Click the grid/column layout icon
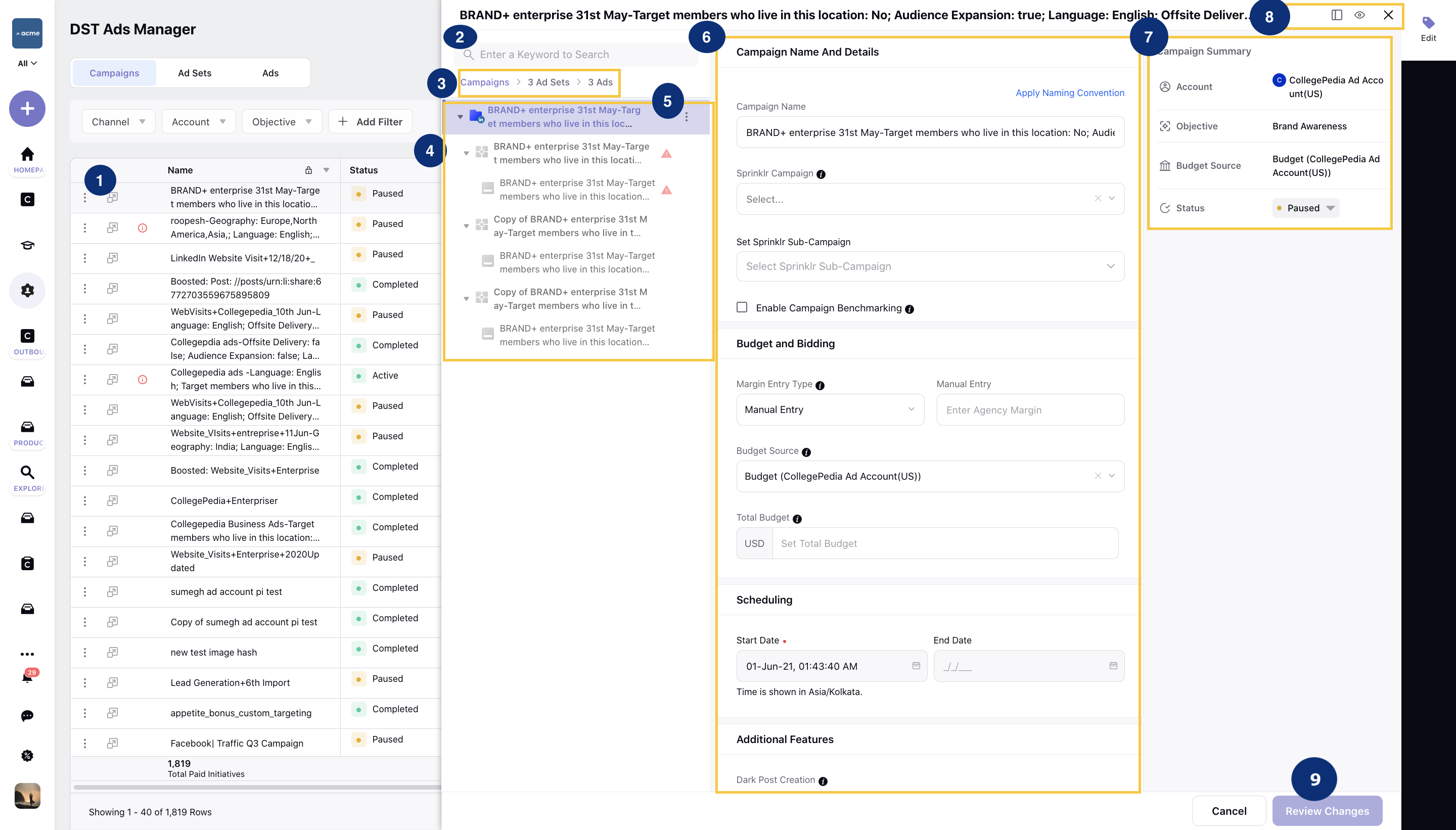 (x=1336, y=14)
